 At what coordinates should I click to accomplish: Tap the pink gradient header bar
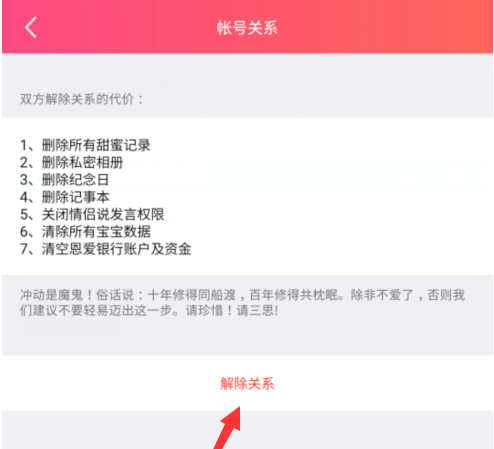point(247,27)
